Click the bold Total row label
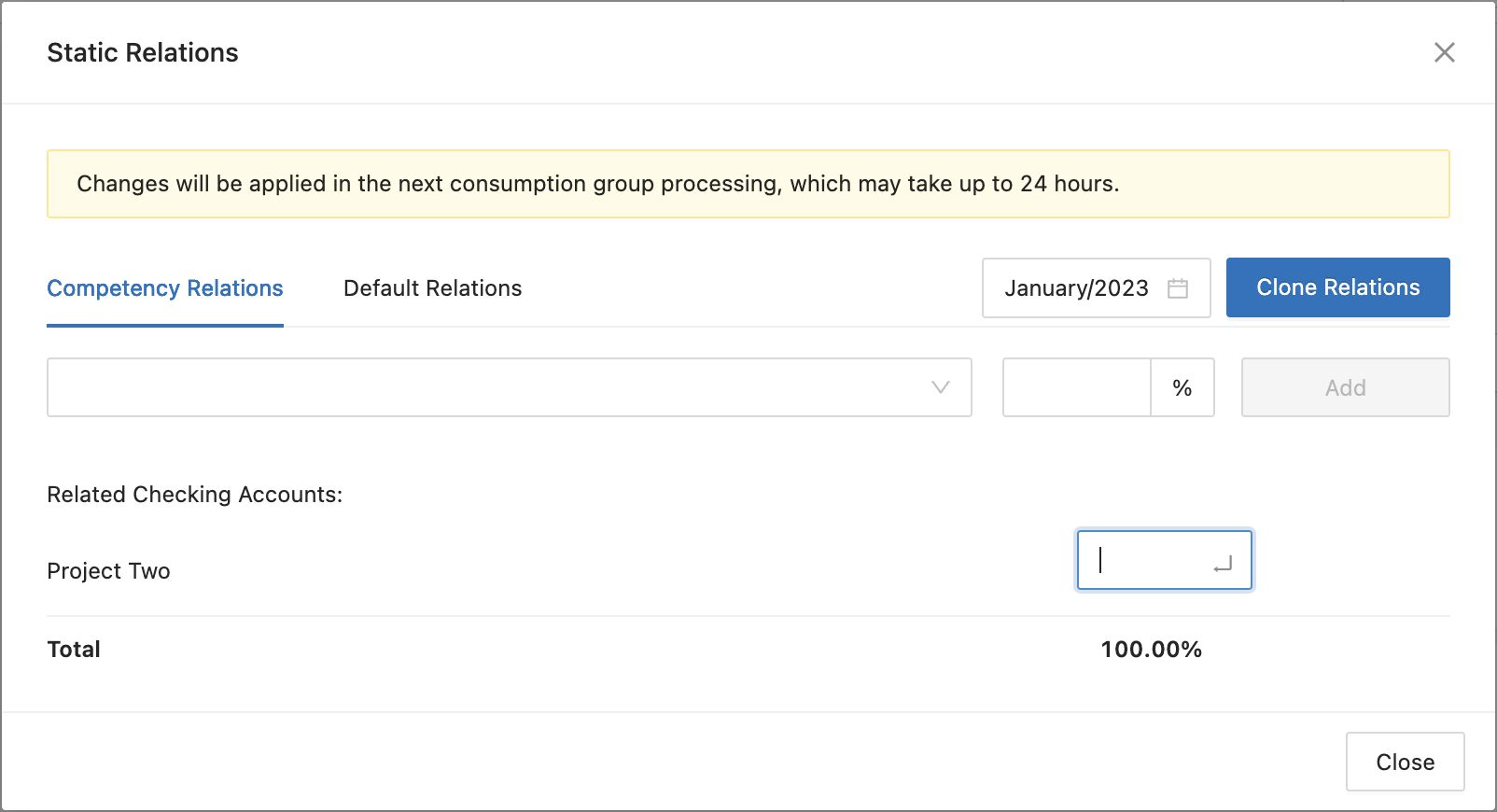1497x812 pixels. (74, 650)
